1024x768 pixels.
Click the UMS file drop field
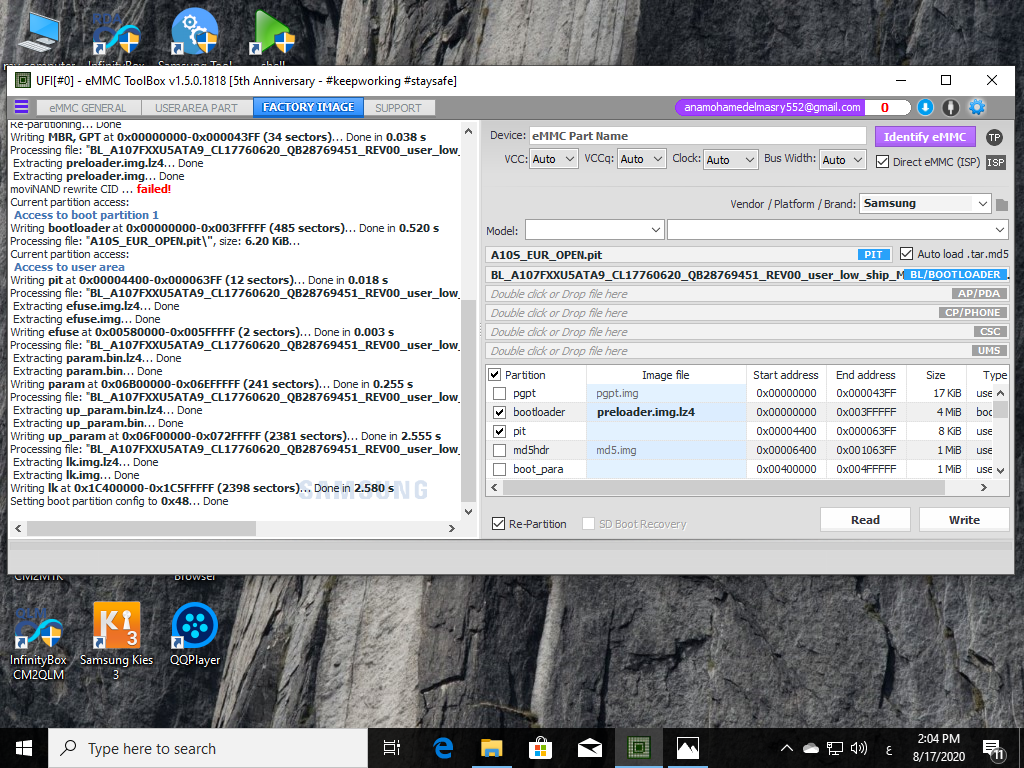(747, 351)
